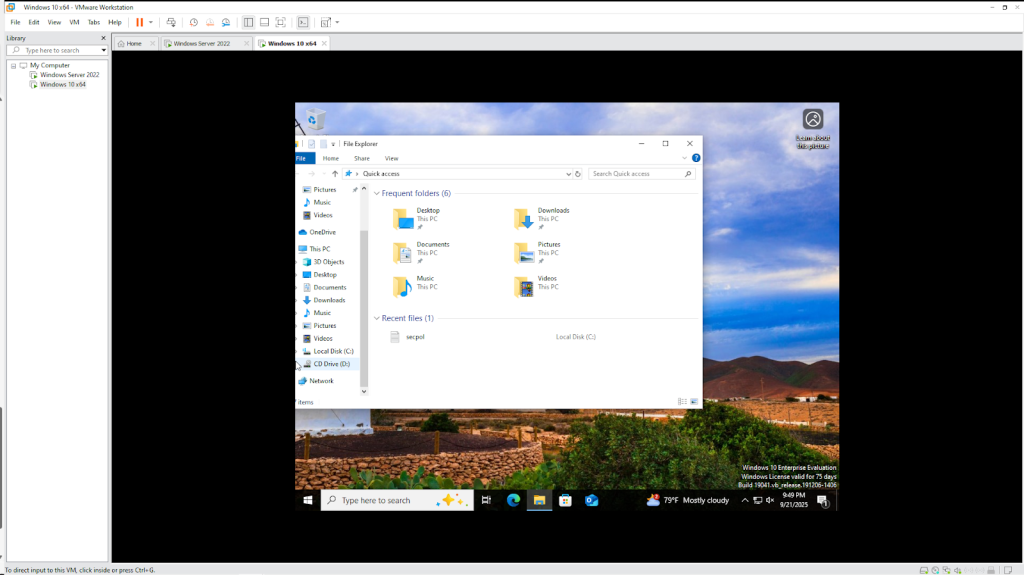Open the library search dropdown arrow

click(103, 50)
